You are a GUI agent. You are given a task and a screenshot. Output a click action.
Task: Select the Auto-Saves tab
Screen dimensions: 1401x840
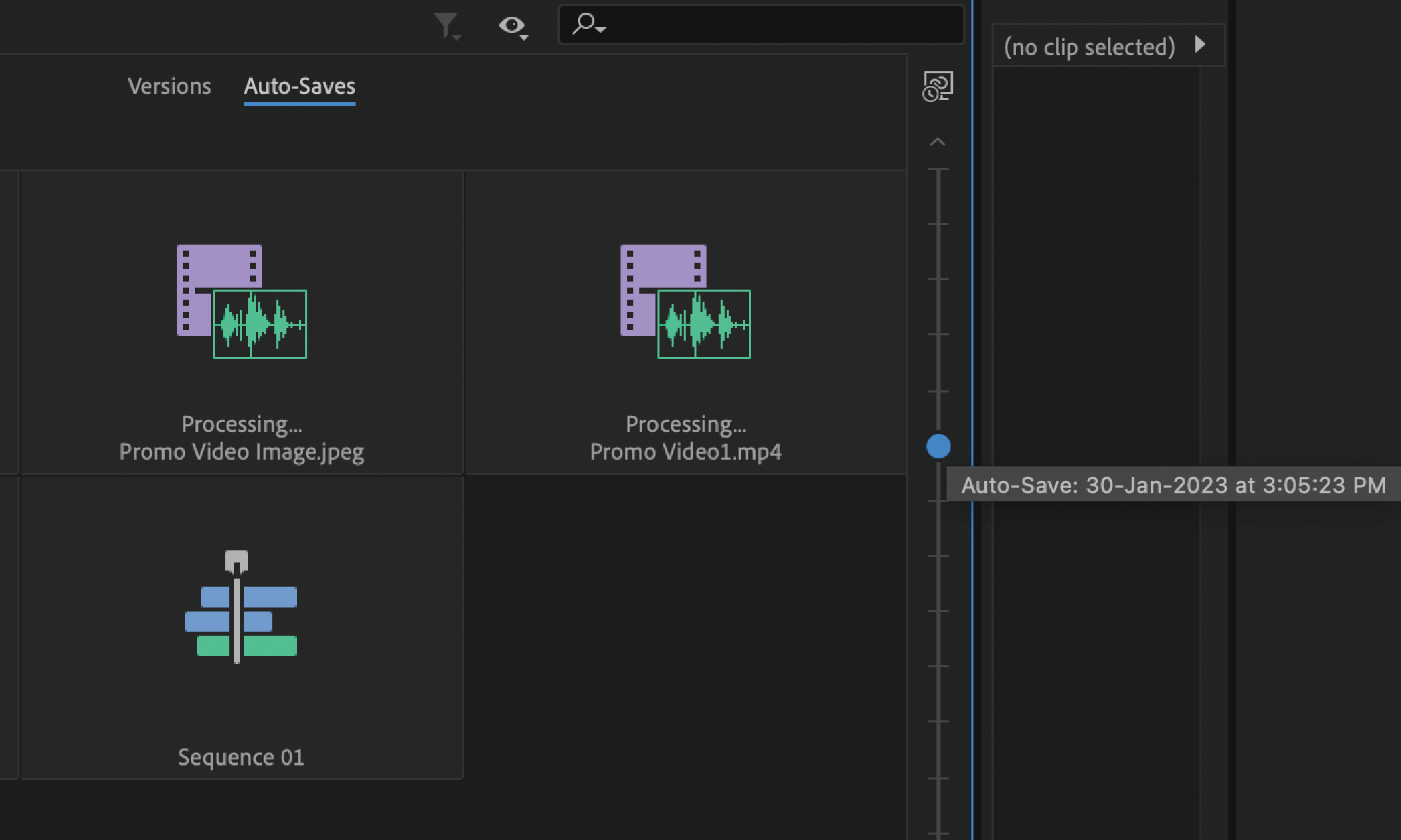(298, 86)
